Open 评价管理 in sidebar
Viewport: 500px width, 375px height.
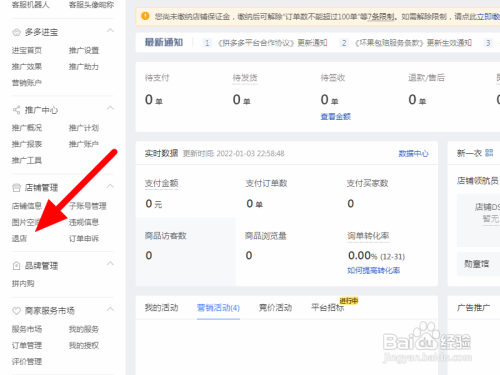27,361
